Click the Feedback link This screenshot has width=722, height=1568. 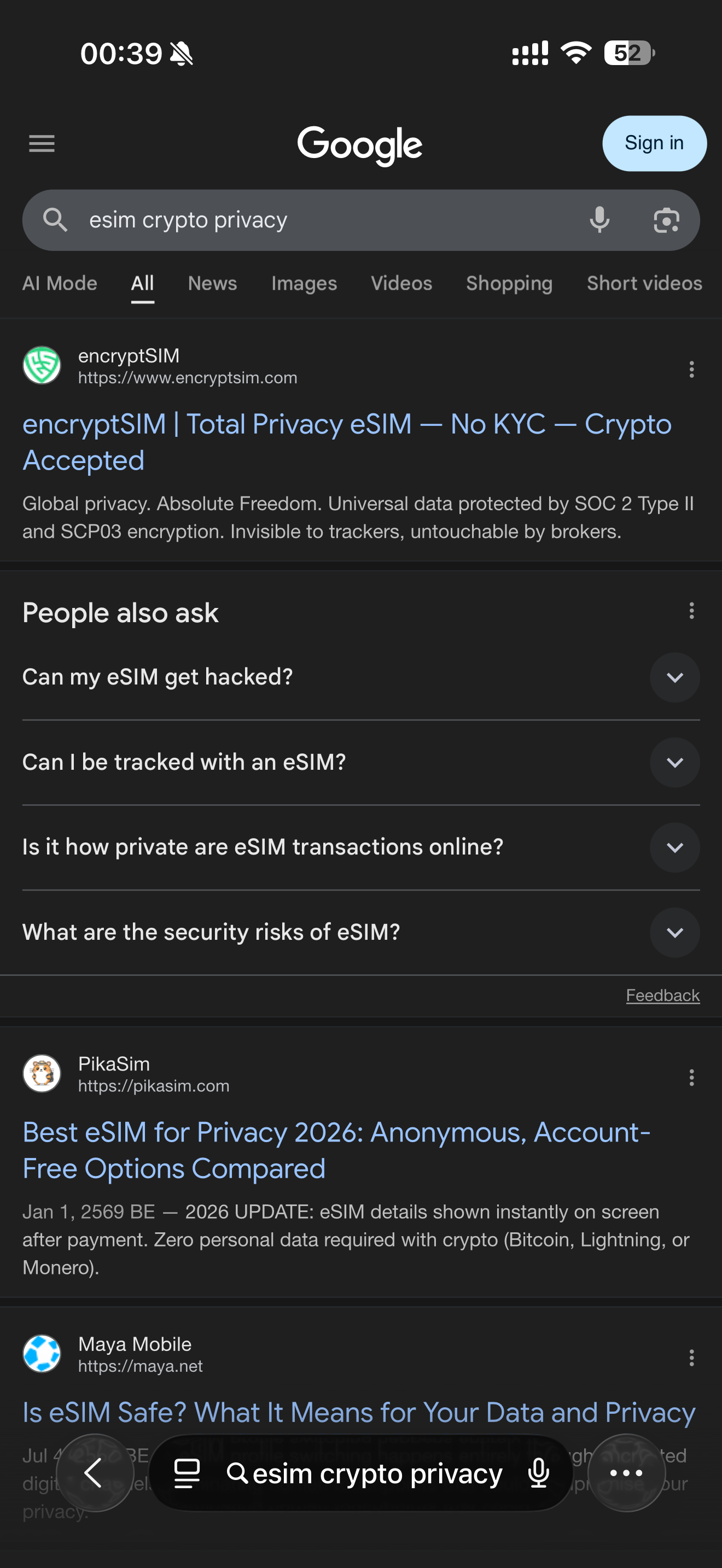point(662,995)
